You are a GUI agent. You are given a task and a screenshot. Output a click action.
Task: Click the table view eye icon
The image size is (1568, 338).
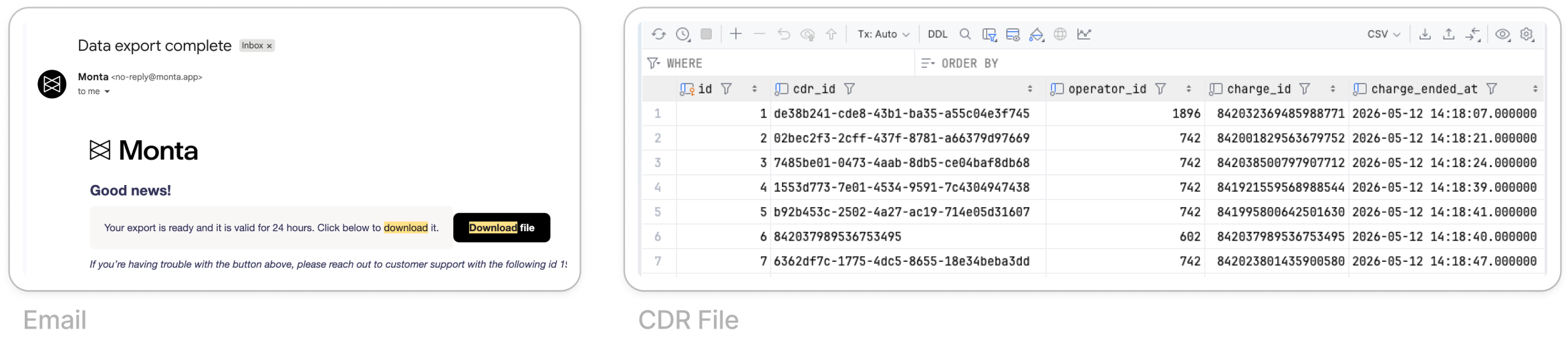(1013, 34)
